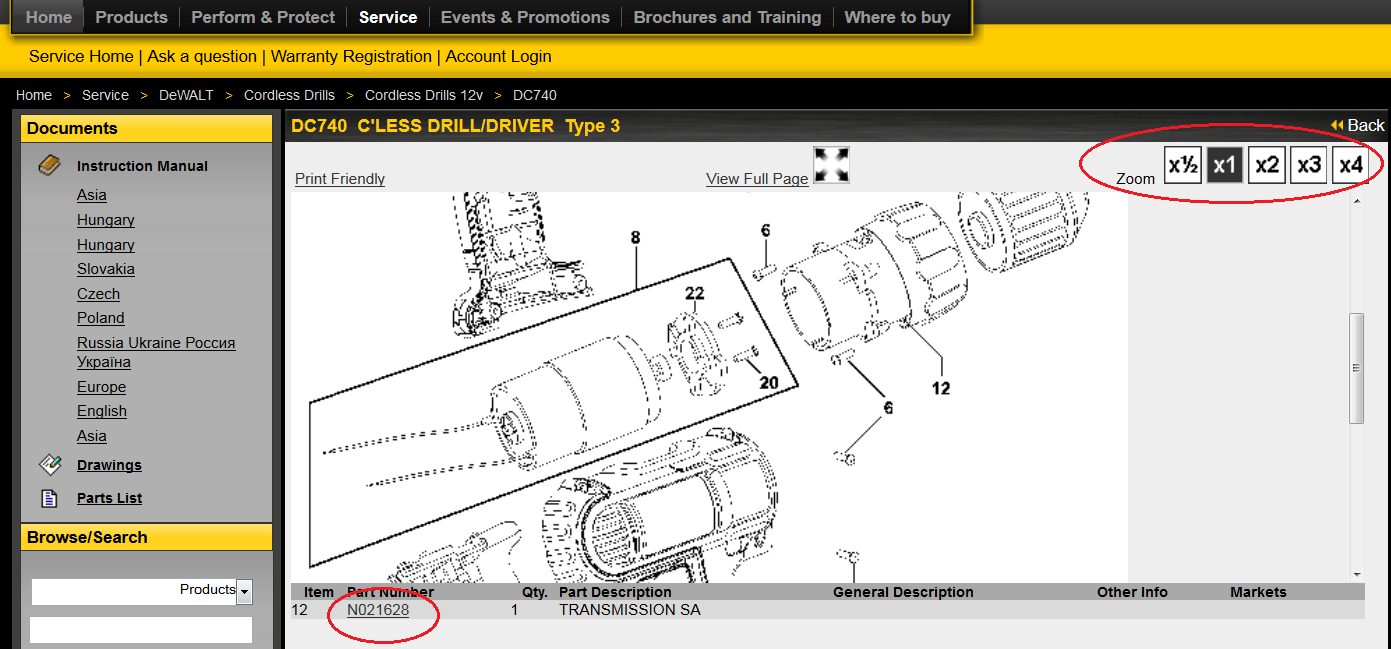Click the Back arrows icon

tap(1337, 125)
